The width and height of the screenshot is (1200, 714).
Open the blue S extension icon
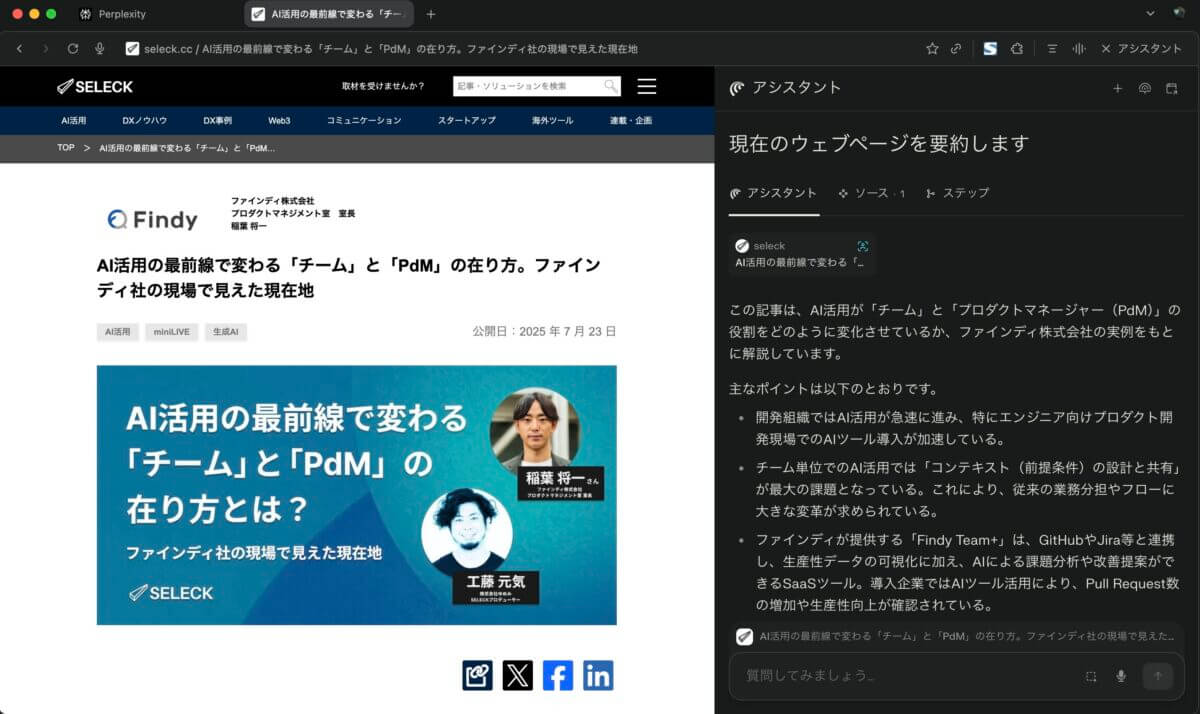990,48
